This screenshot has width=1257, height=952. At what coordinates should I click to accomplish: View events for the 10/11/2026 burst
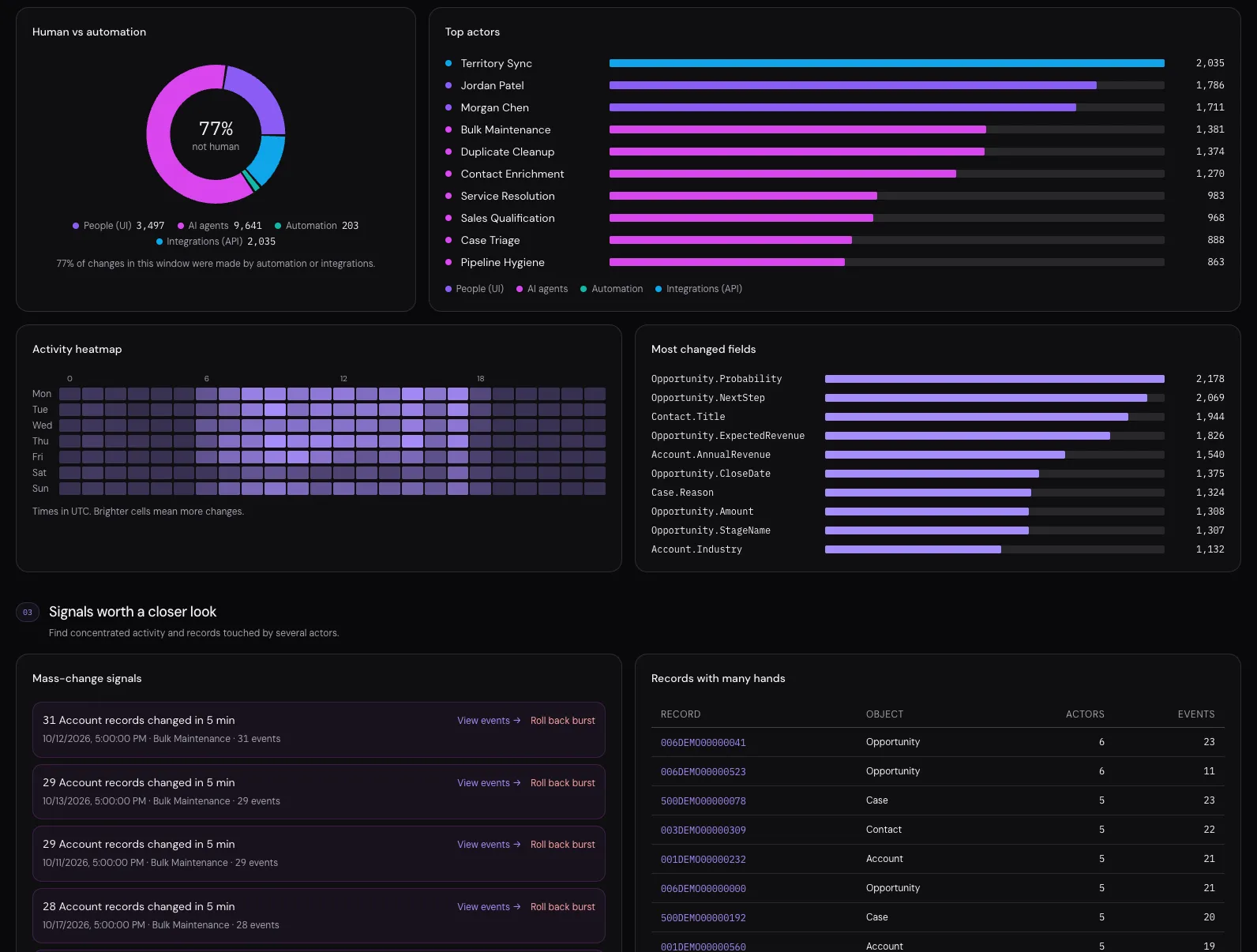click(489, 845)
